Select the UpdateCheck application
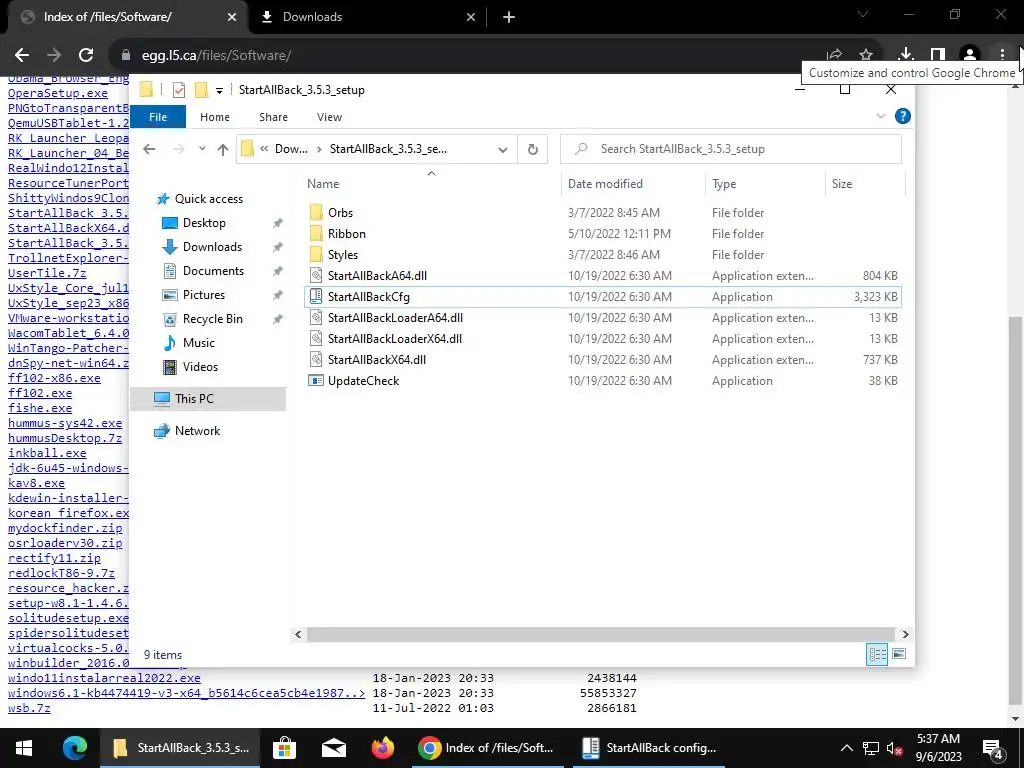Image resolution: width=1024 pixels, height=768 pixels. [x=363, y=381]
